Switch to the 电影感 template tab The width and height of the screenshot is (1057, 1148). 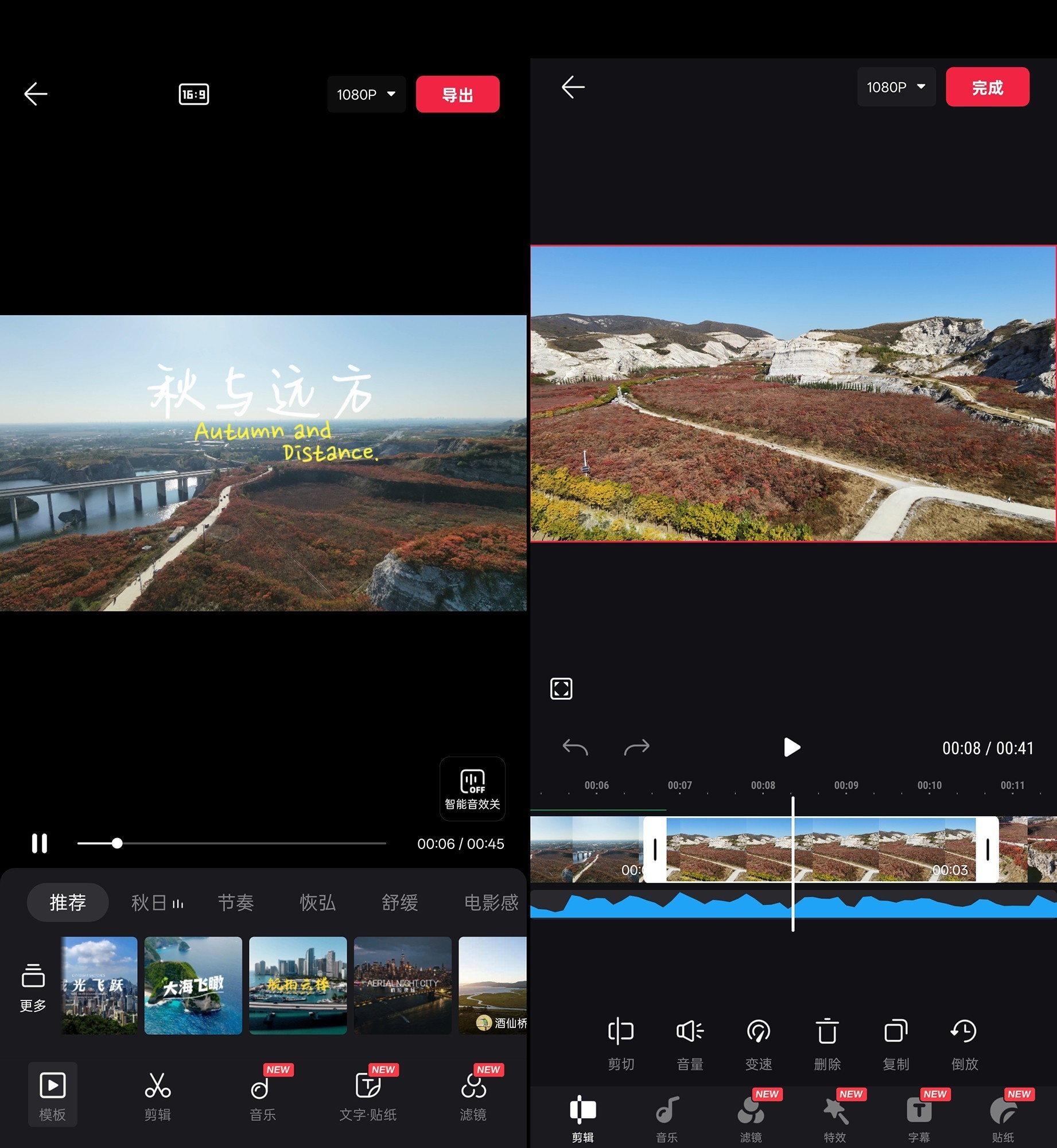(x=491, y=902)
